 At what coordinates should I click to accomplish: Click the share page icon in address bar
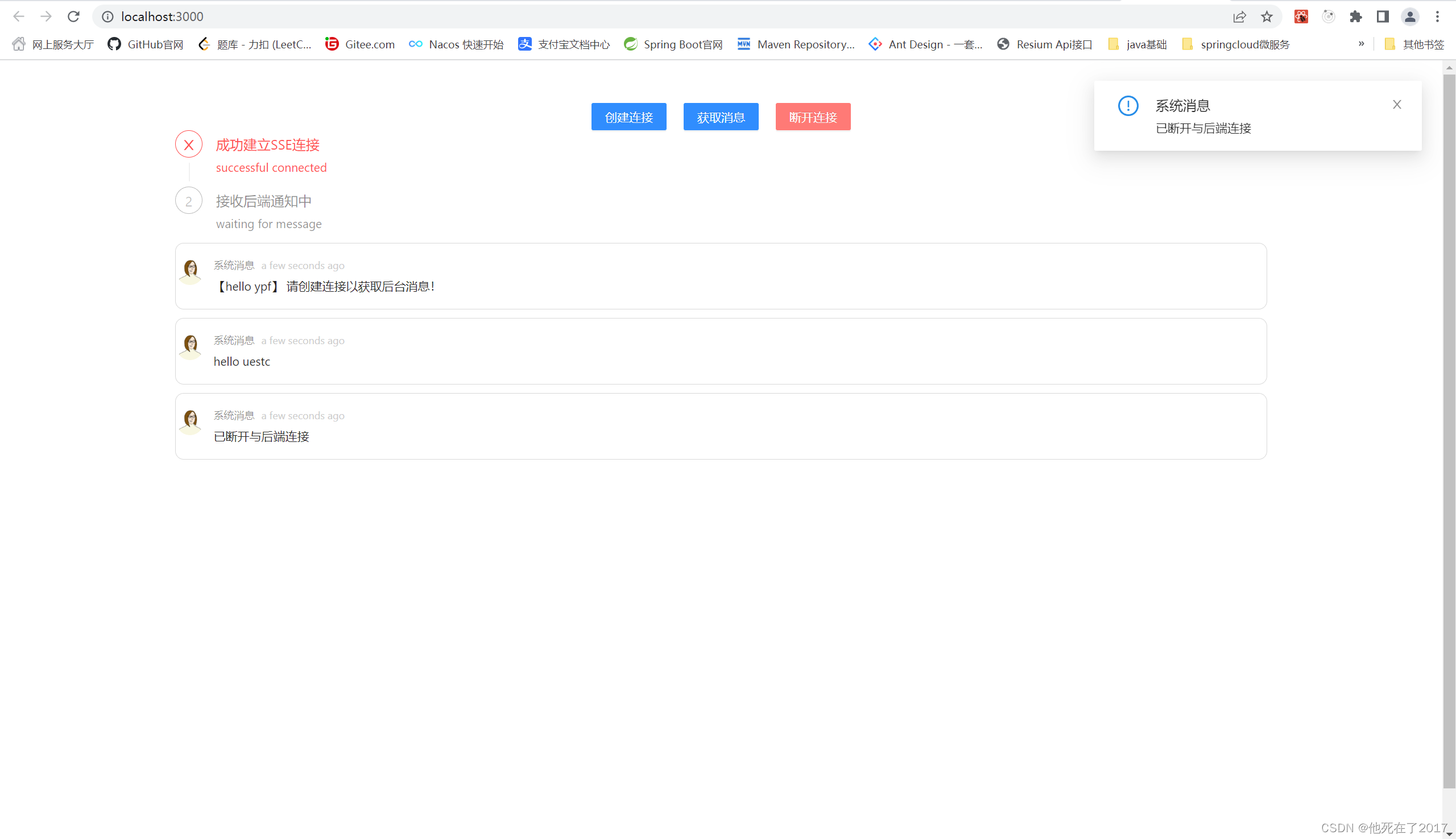[x=1239, y=16]
